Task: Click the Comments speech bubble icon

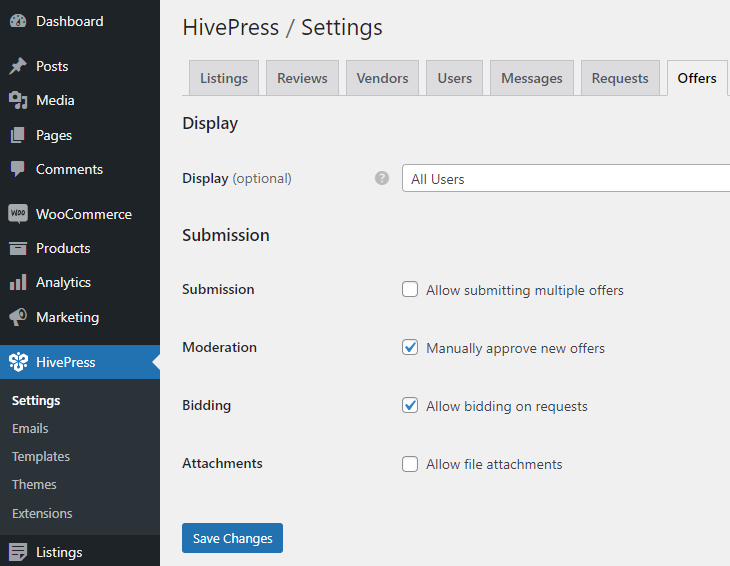Action: (18, 169)
